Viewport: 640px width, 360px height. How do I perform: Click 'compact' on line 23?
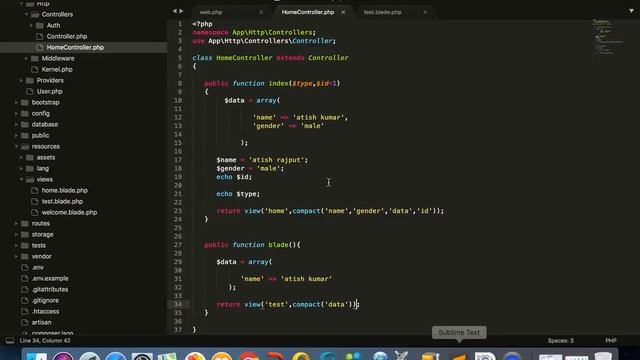click(306, 211)
